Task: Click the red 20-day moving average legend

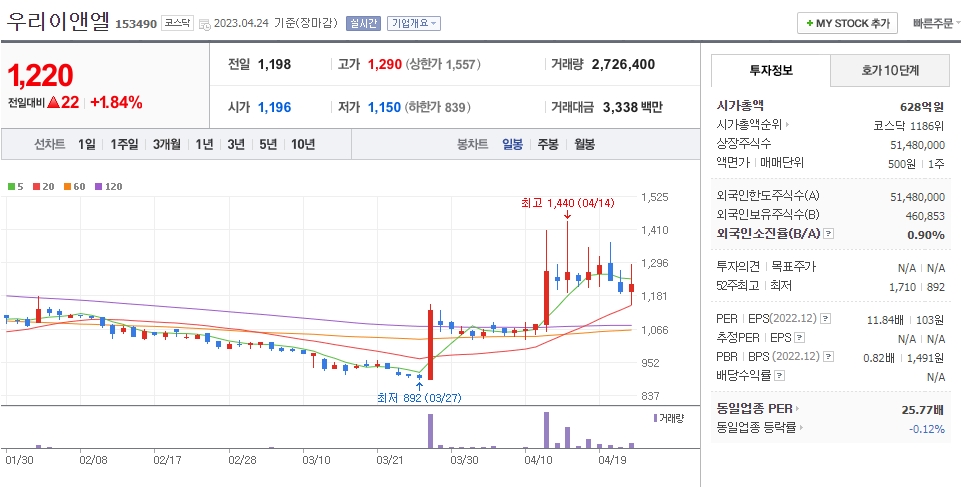Action: point(41,186)
